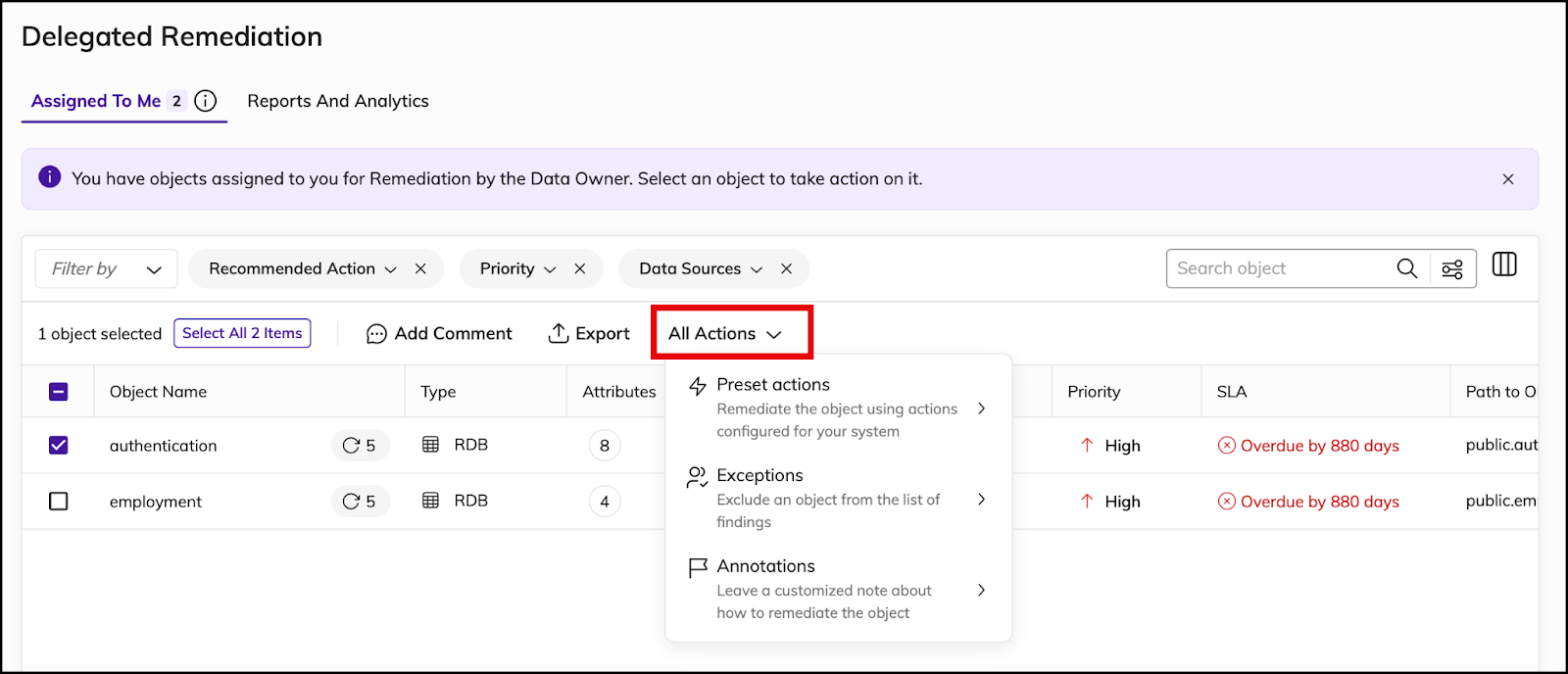1568x674 pixels.
Task: Toggle the select-all header checkbox
Action: click(59, 392)
